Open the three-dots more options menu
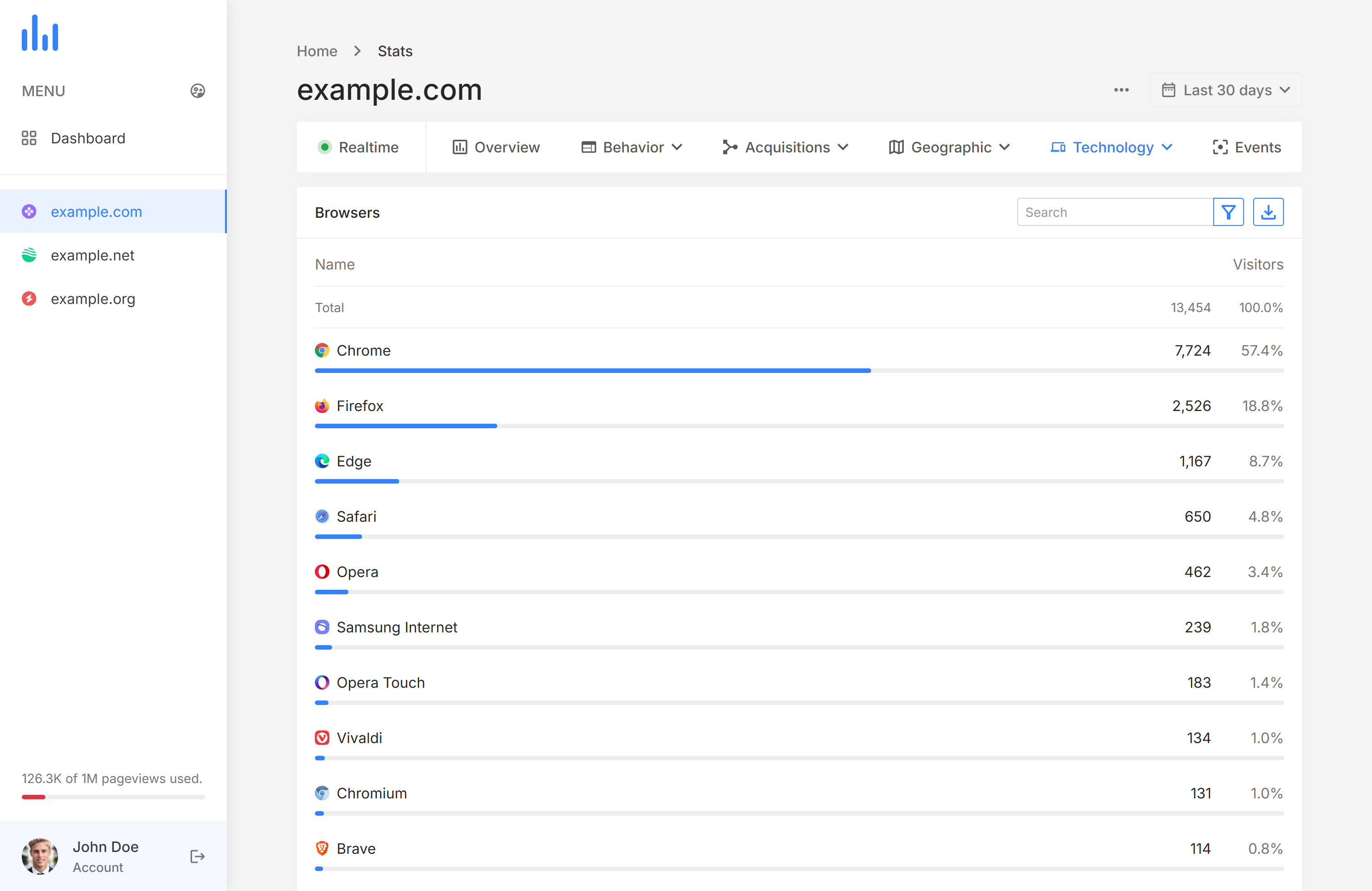 click(1121, 90)
